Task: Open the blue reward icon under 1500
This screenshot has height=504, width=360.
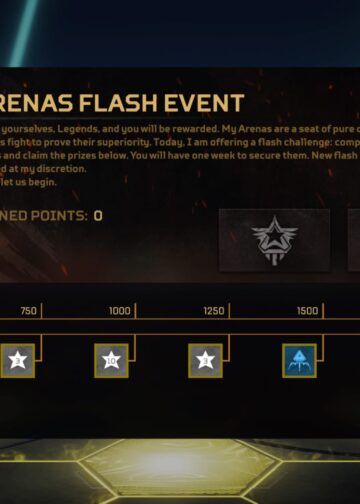Action: click(299, 361)
